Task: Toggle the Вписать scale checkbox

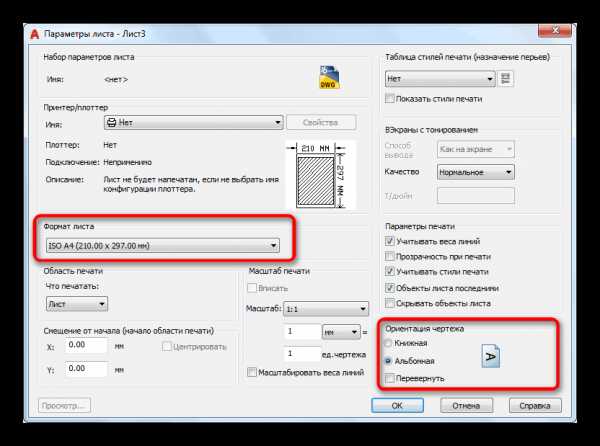Action: tap(252, 288)
